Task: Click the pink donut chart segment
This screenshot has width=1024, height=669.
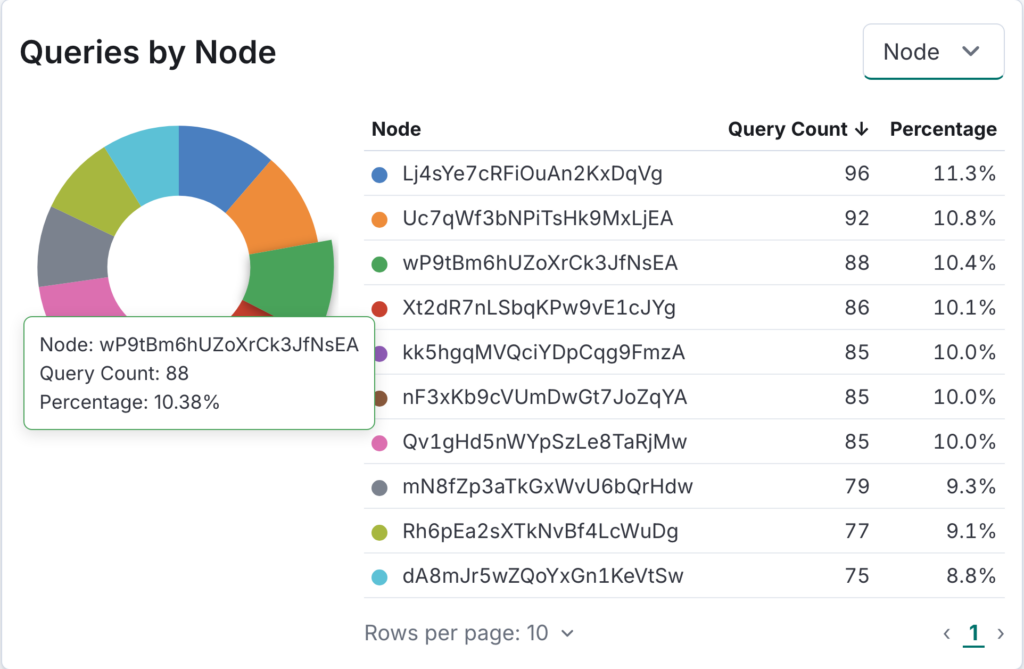Action: point(78,299)
